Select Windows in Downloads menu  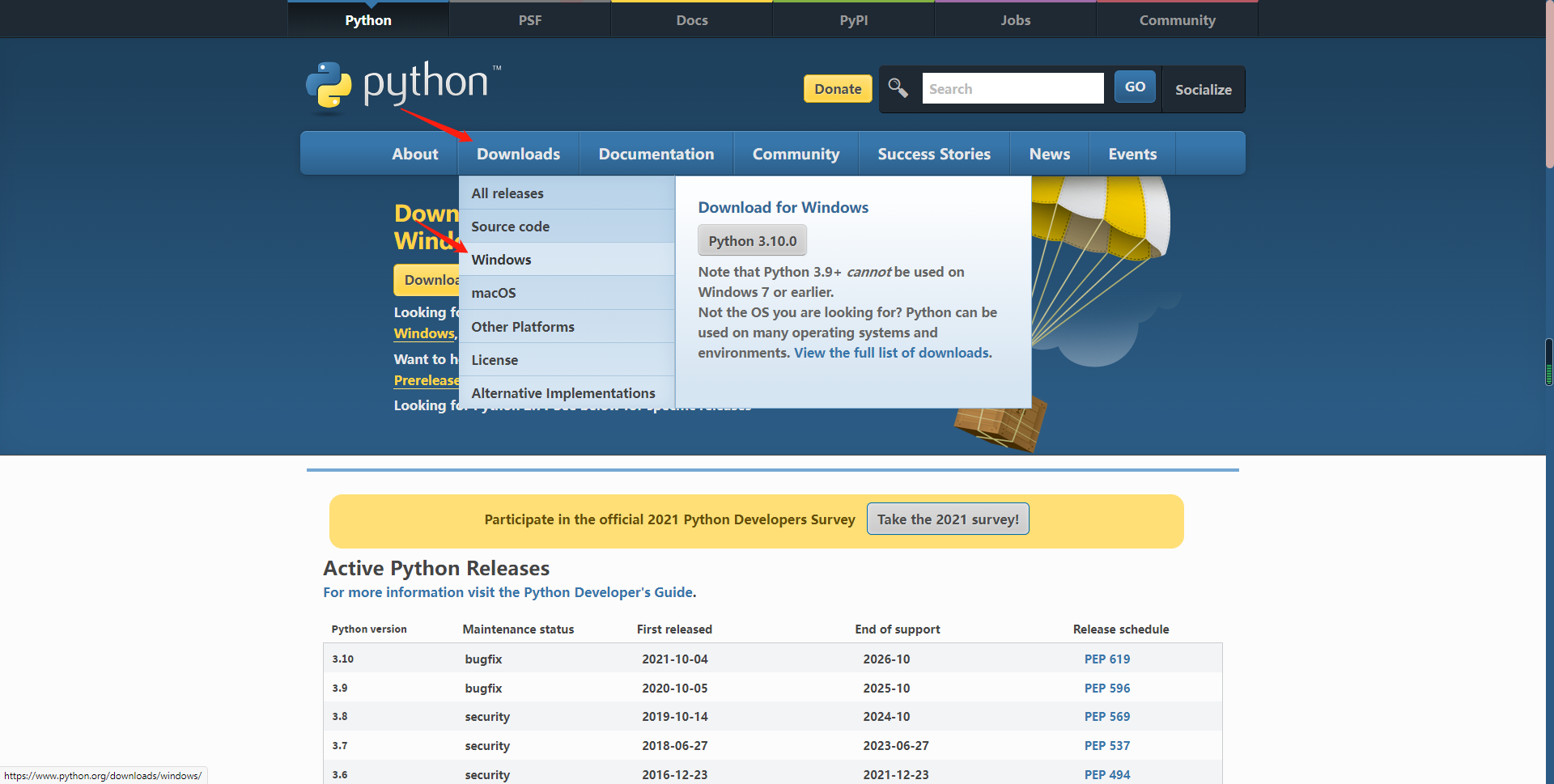(567, 260)
